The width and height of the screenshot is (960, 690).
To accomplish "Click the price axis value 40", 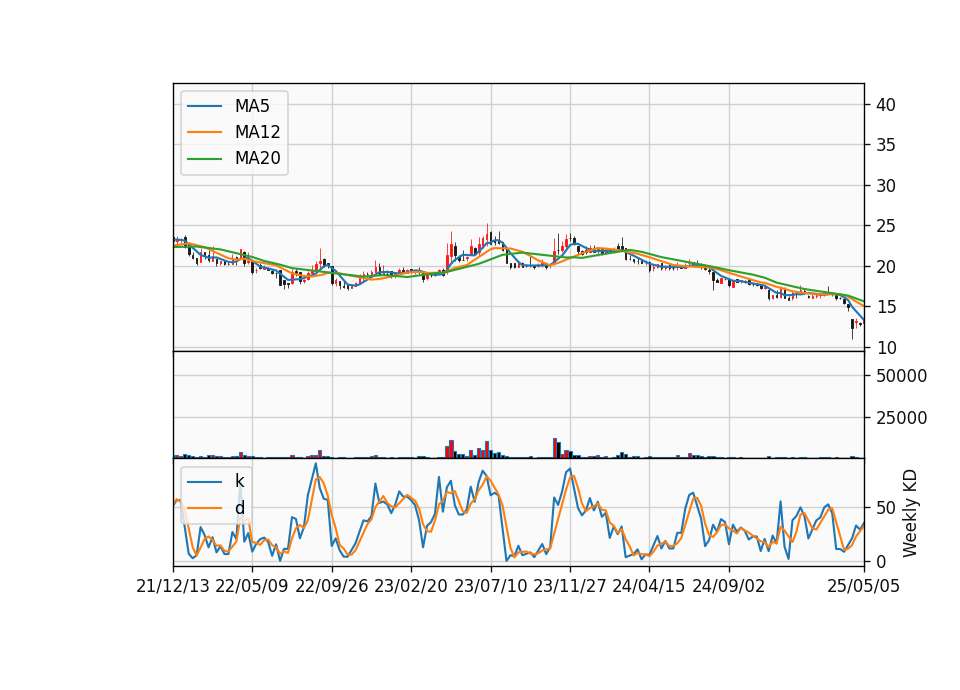I will click(x=886, y=105).
